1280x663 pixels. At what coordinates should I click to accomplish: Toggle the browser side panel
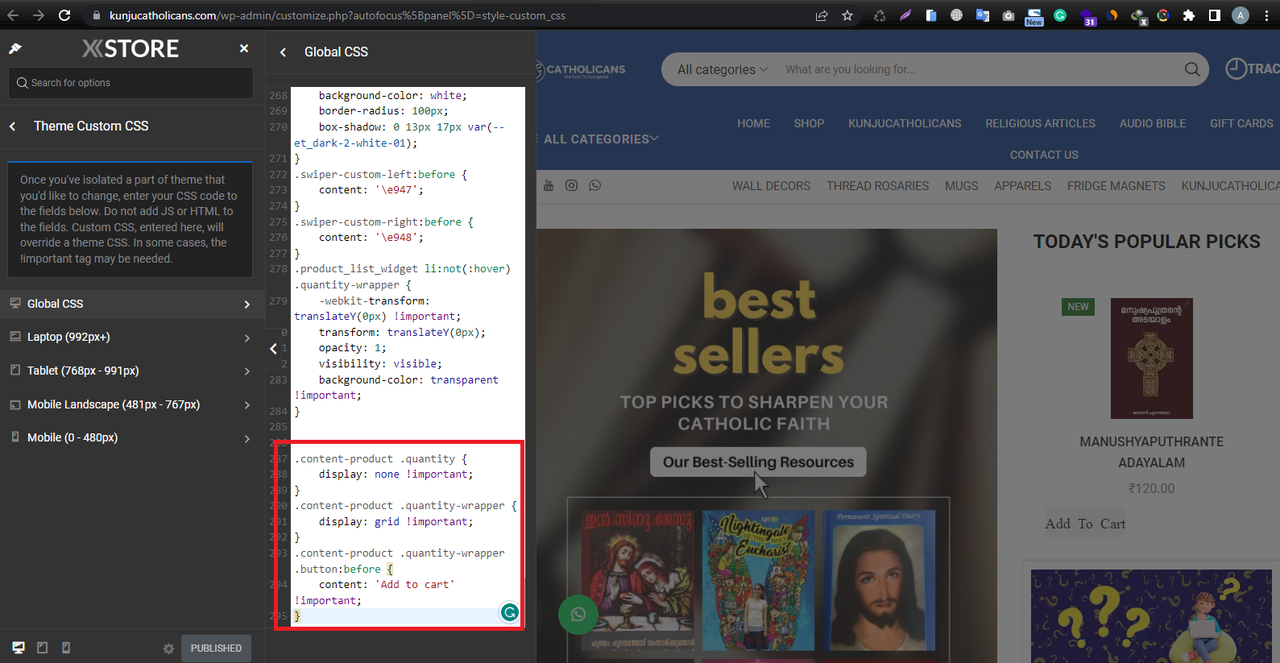coord(1214,16)
